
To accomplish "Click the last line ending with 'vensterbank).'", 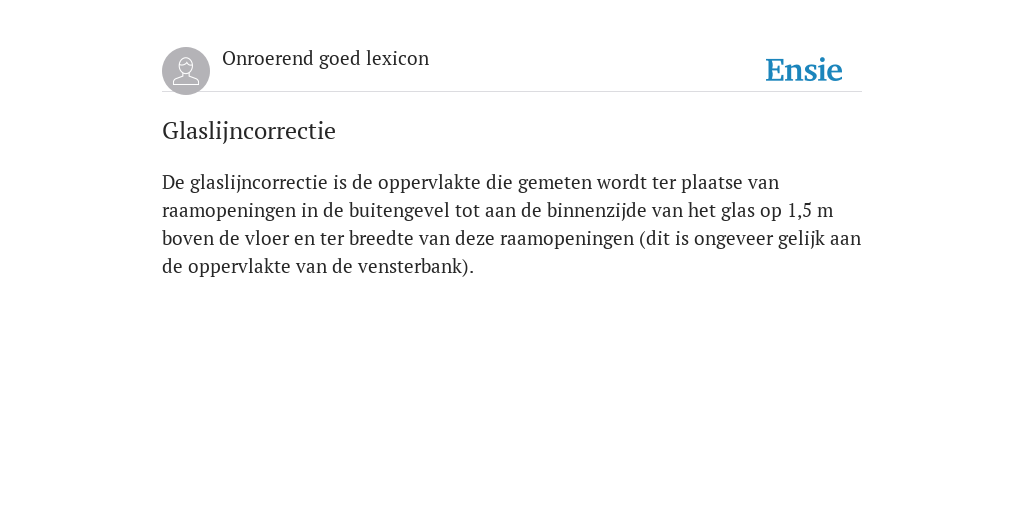I will [317, 266].
